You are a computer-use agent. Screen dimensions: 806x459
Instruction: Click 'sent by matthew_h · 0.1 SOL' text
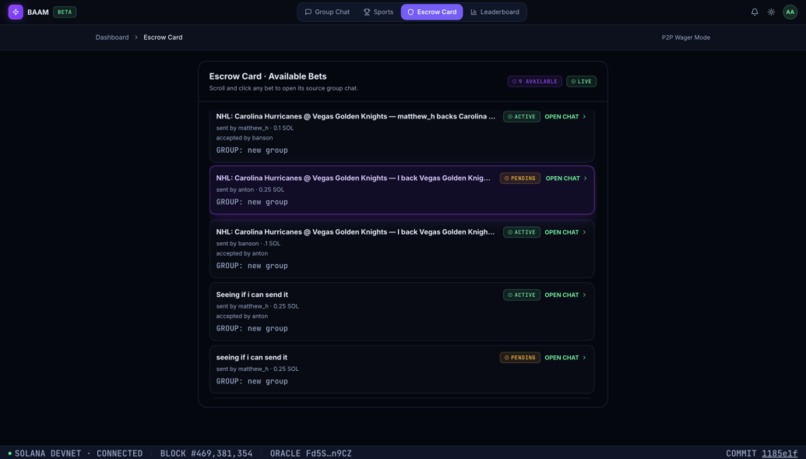(254, 128)
